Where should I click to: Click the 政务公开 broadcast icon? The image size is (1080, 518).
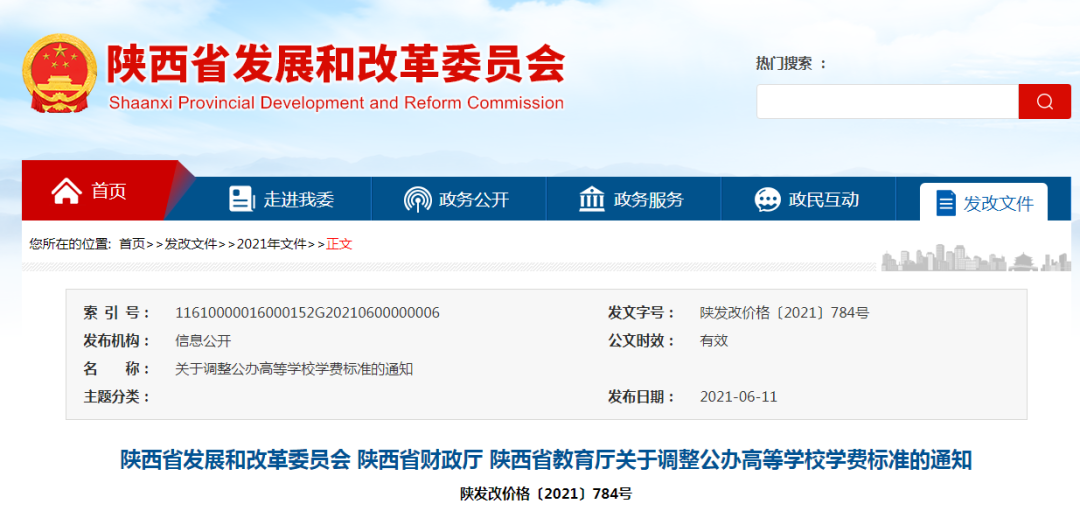pos(417,199)
